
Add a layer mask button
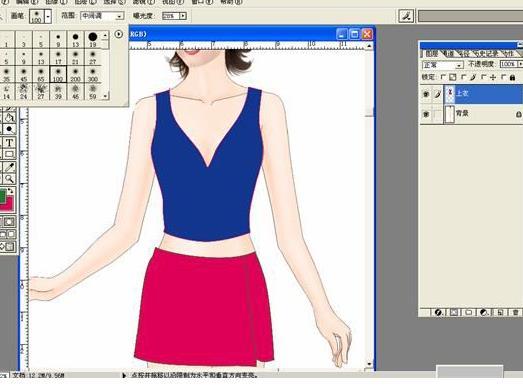454,312
